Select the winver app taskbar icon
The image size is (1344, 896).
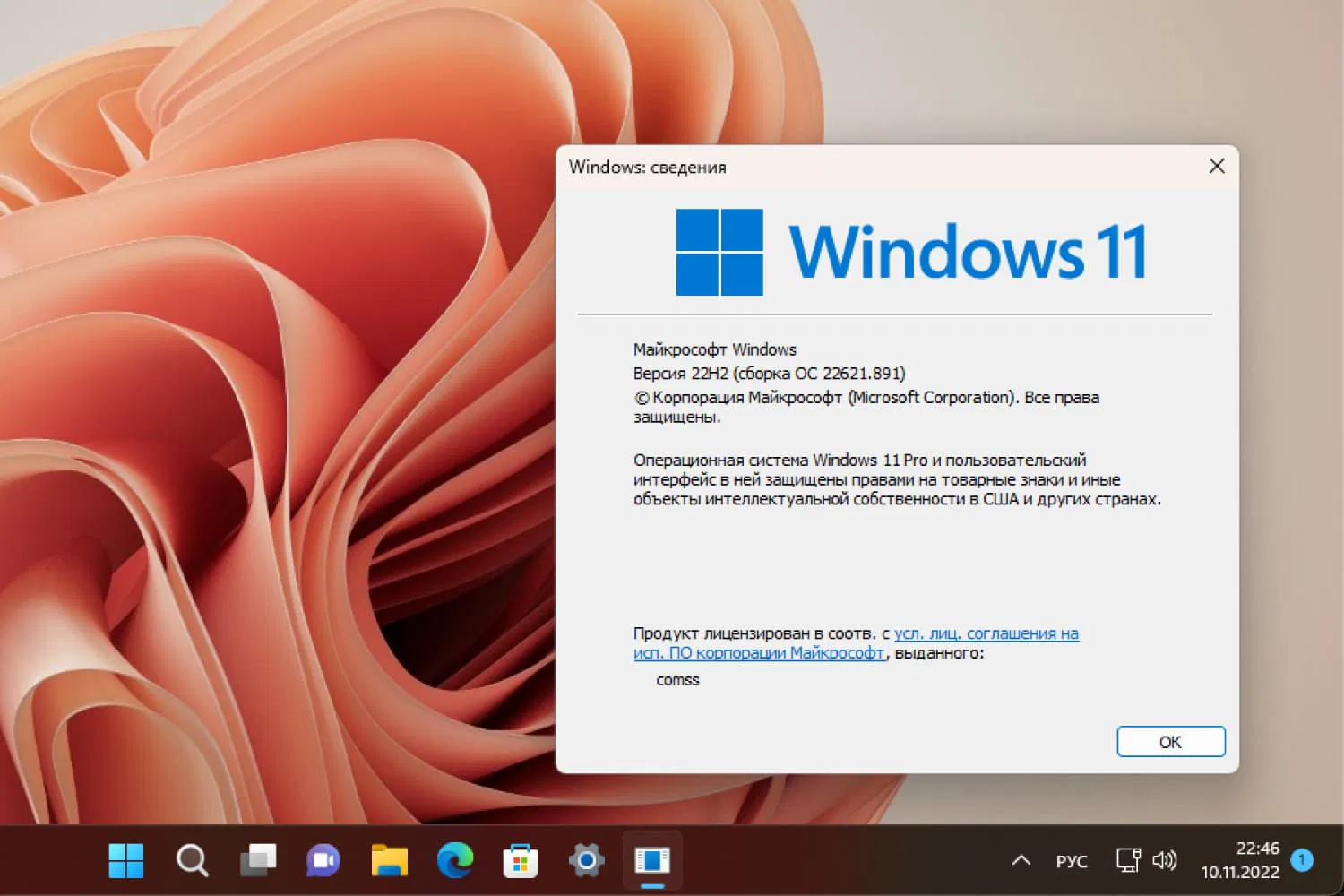[652, 861]
